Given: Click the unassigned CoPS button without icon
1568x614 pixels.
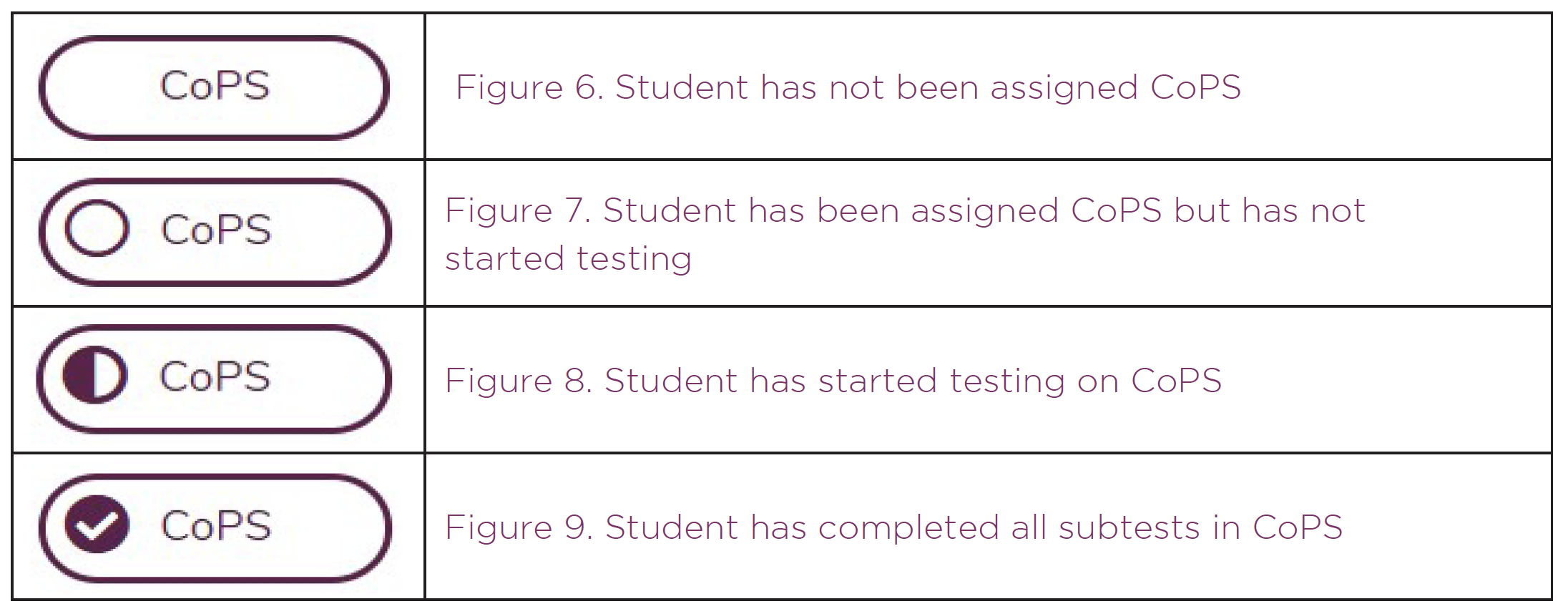Looking at the screenshot, I should click(214, 87).
